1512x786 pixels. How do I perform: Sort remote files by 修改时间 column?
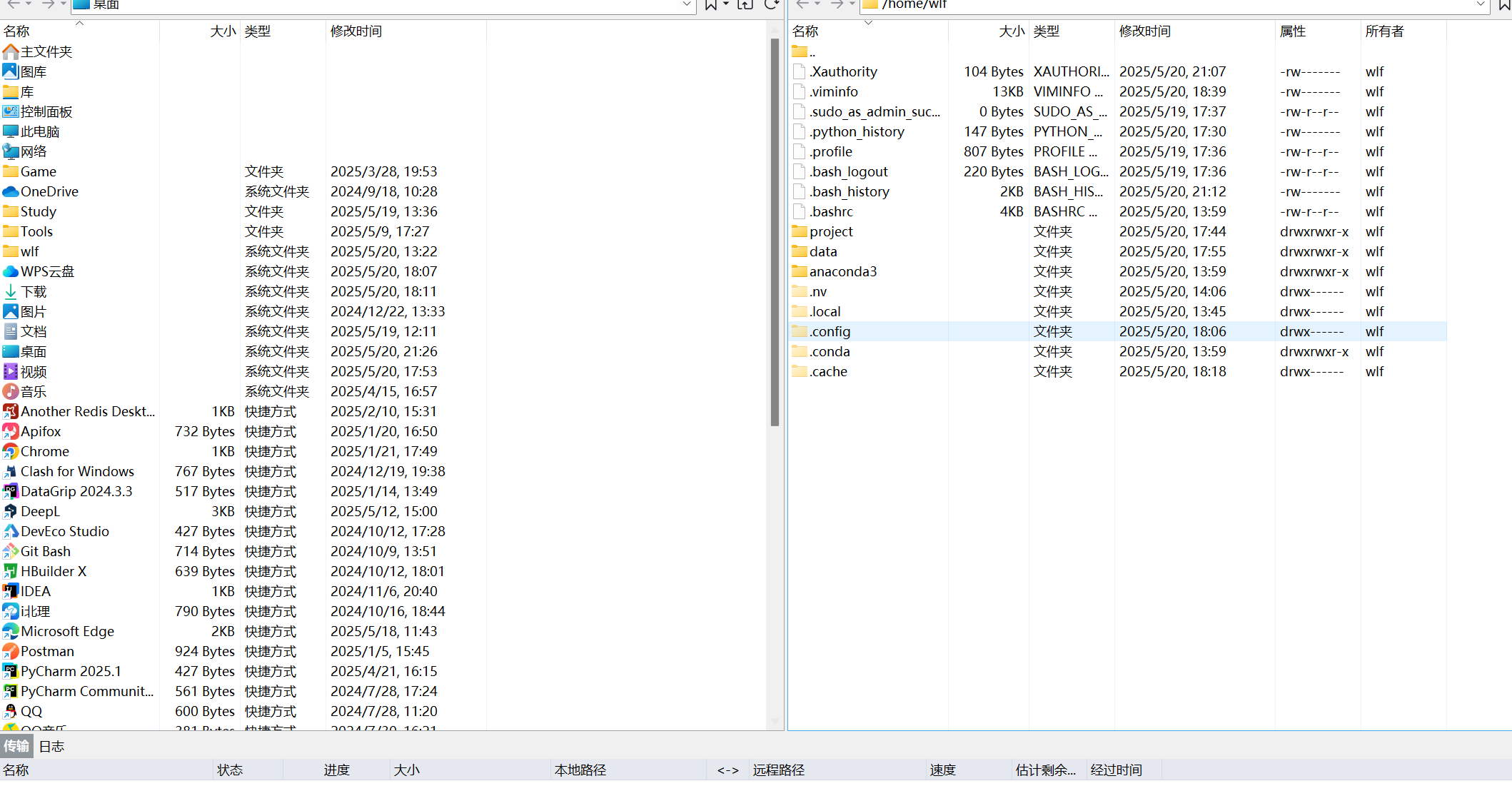pos(1144,31)
